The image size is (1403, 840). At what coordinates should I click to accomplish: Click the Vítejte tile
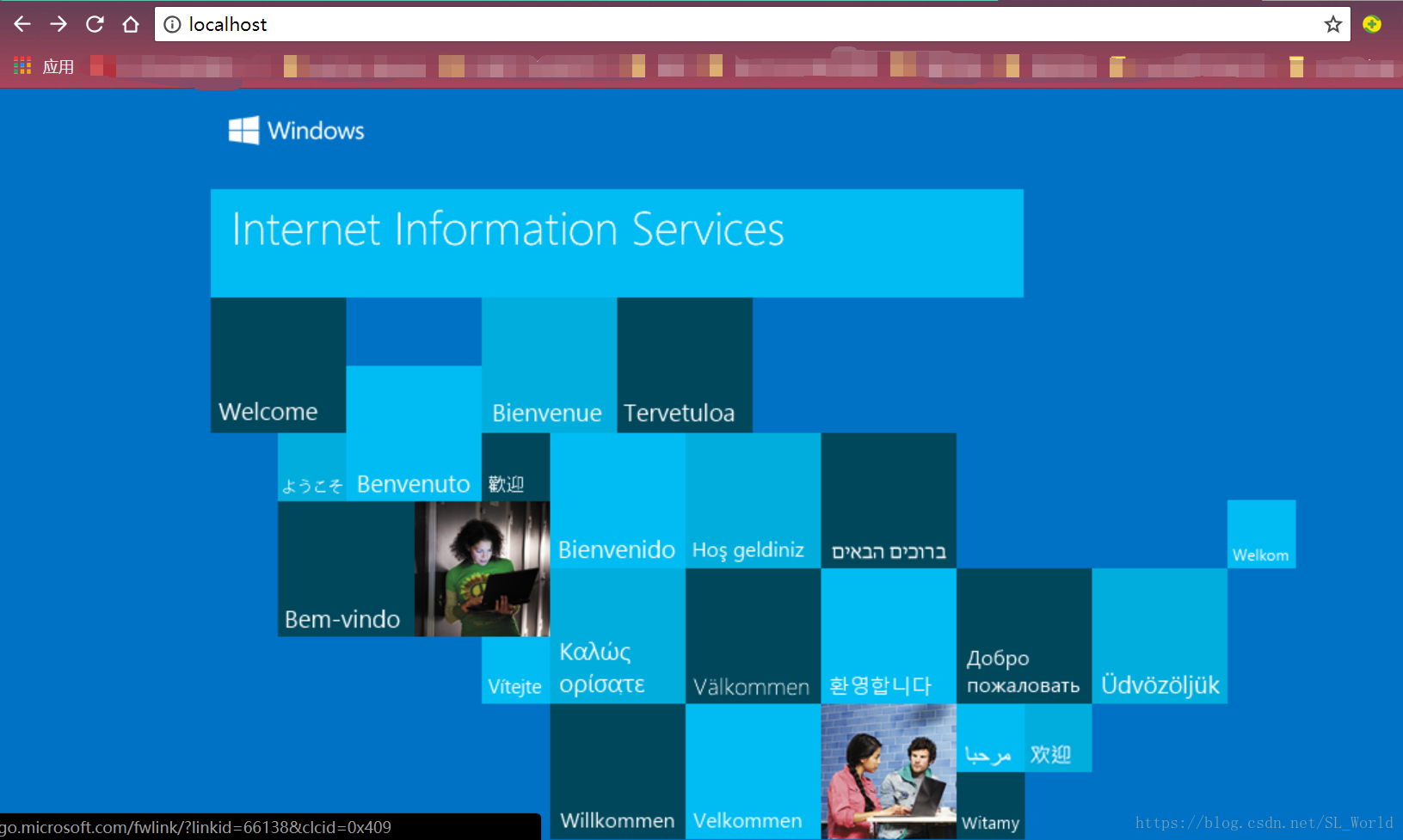[515, 670]
